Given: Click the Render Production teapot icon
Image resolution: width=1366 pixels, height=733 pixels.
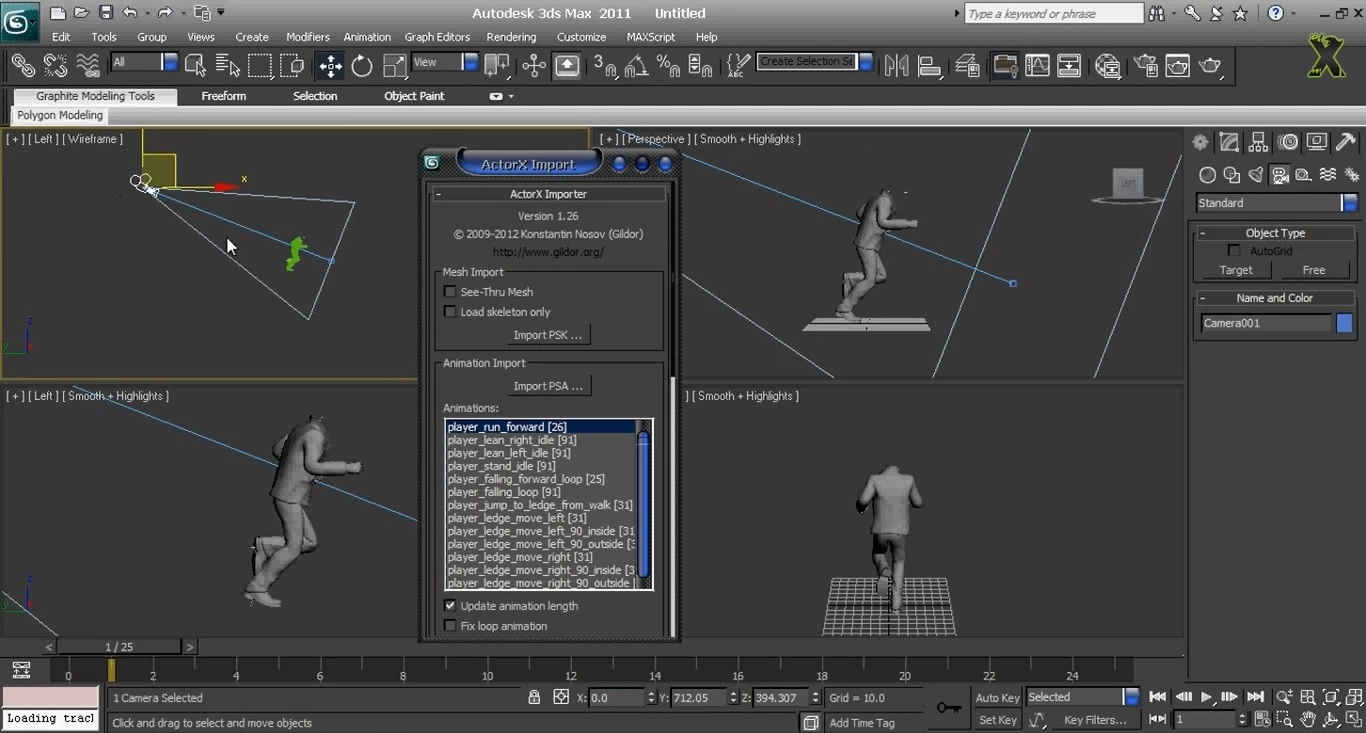Looking at the screenshot, I should [1210, 65].
